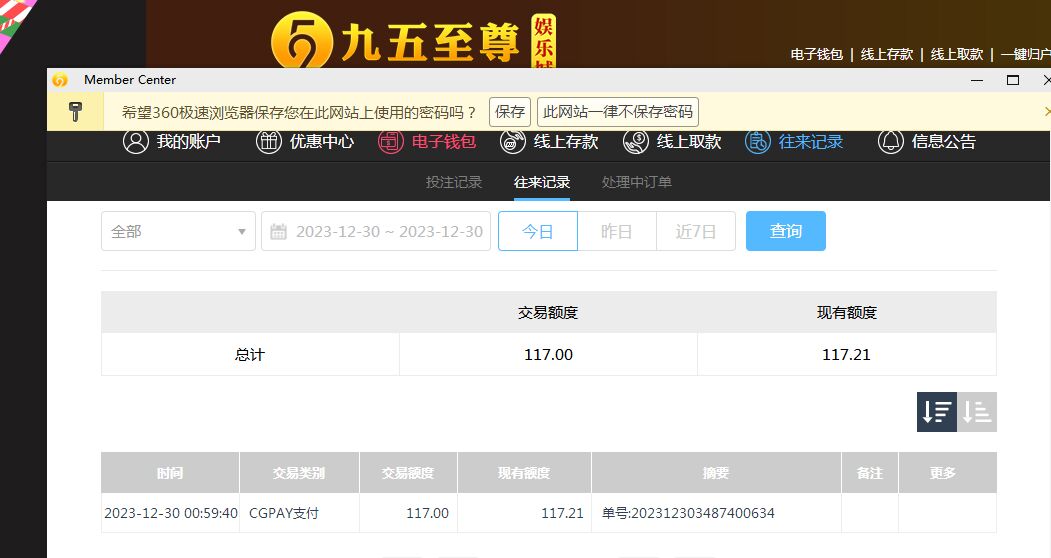Viewport: 1051px width, 558px height.
Task: Select total 交易额度 value 117.00
Action: [548, 355]
